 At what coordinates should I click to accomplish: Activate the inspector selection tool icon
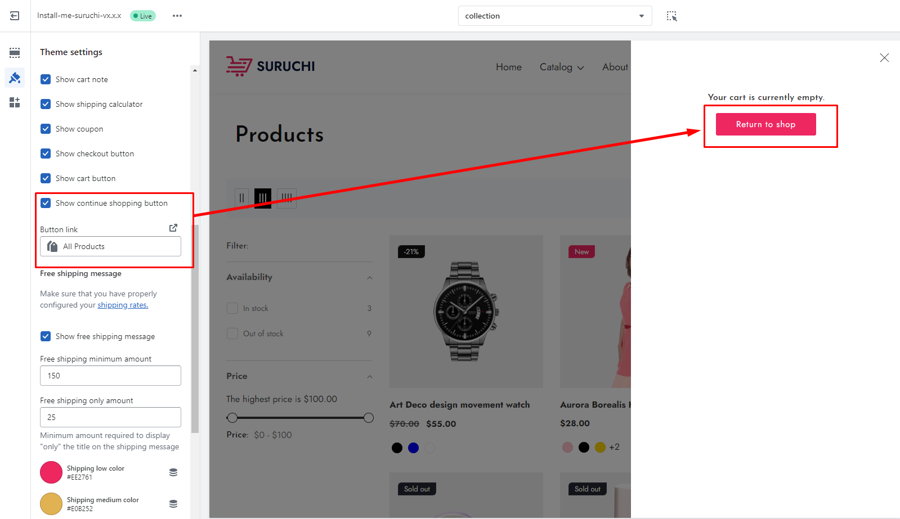pyautogui.click(x=671, y=16)
